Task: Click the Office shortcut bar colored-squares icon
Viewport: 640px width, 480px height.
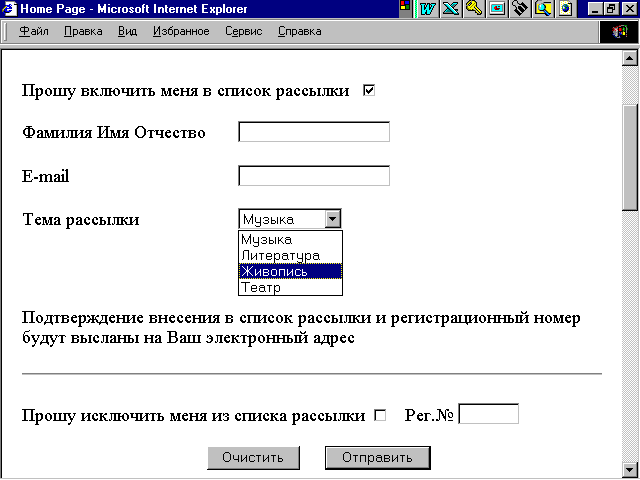Action: (405, 8)
